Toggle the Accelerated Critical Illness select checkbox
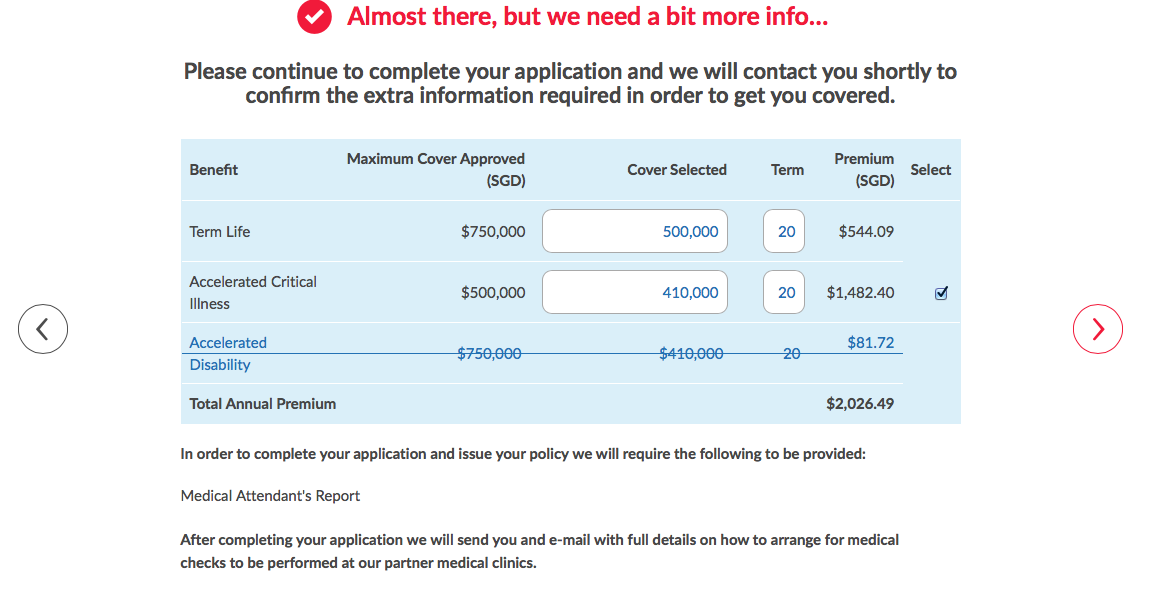Viewport: 1150px width, 589px height. 941,293
